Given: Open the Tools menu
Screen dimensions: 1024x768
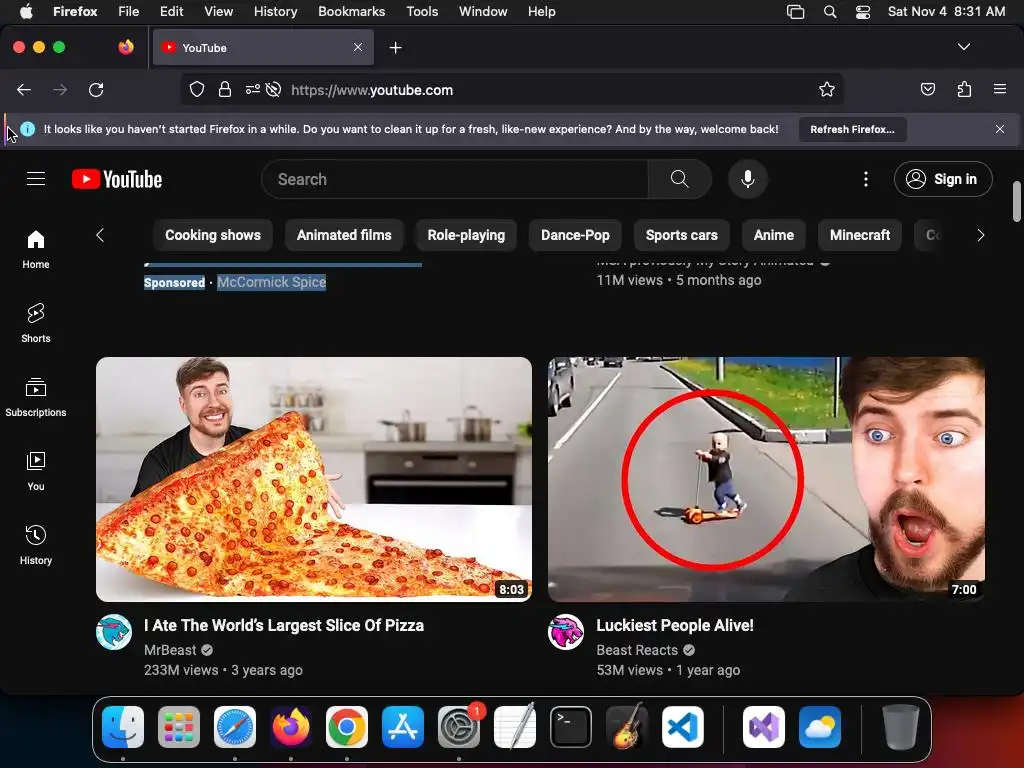Looking at the screenshot, I should coord(422,11).
